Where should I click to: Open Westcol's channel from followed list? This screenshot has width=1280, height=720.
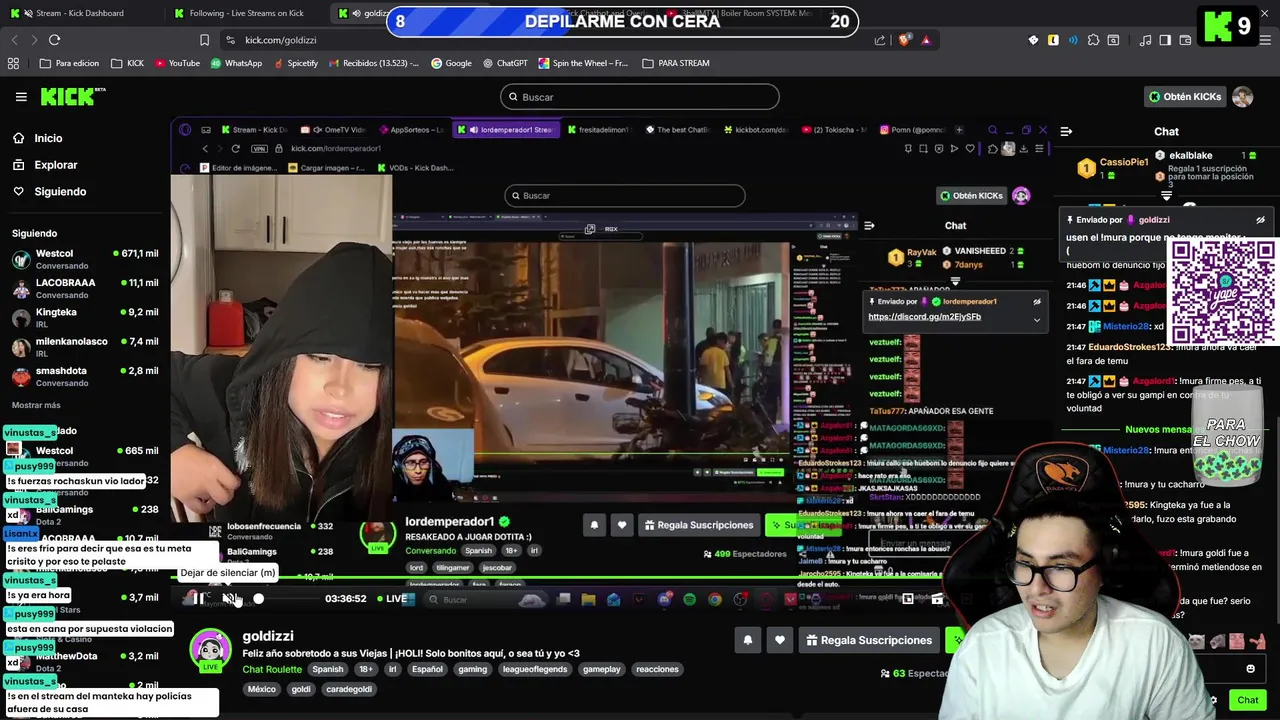tap(85, 259)
